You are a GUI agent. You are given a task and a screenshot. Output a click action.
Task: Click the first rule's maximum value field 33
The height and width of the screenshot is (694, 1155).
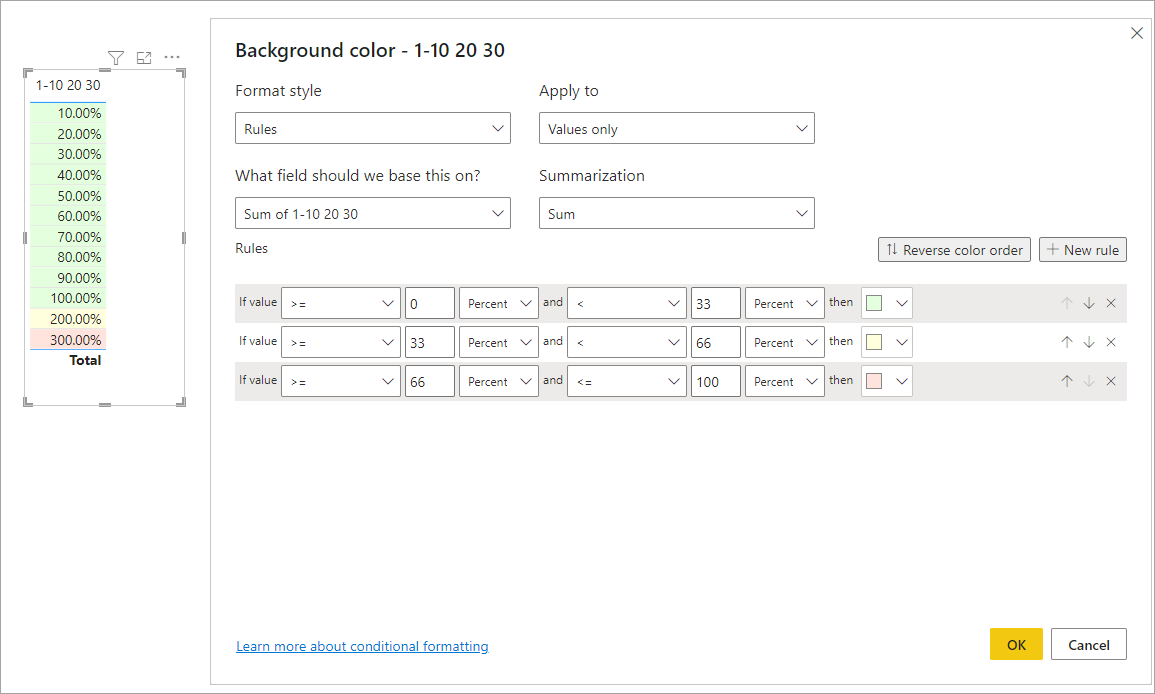click(715, 303)
